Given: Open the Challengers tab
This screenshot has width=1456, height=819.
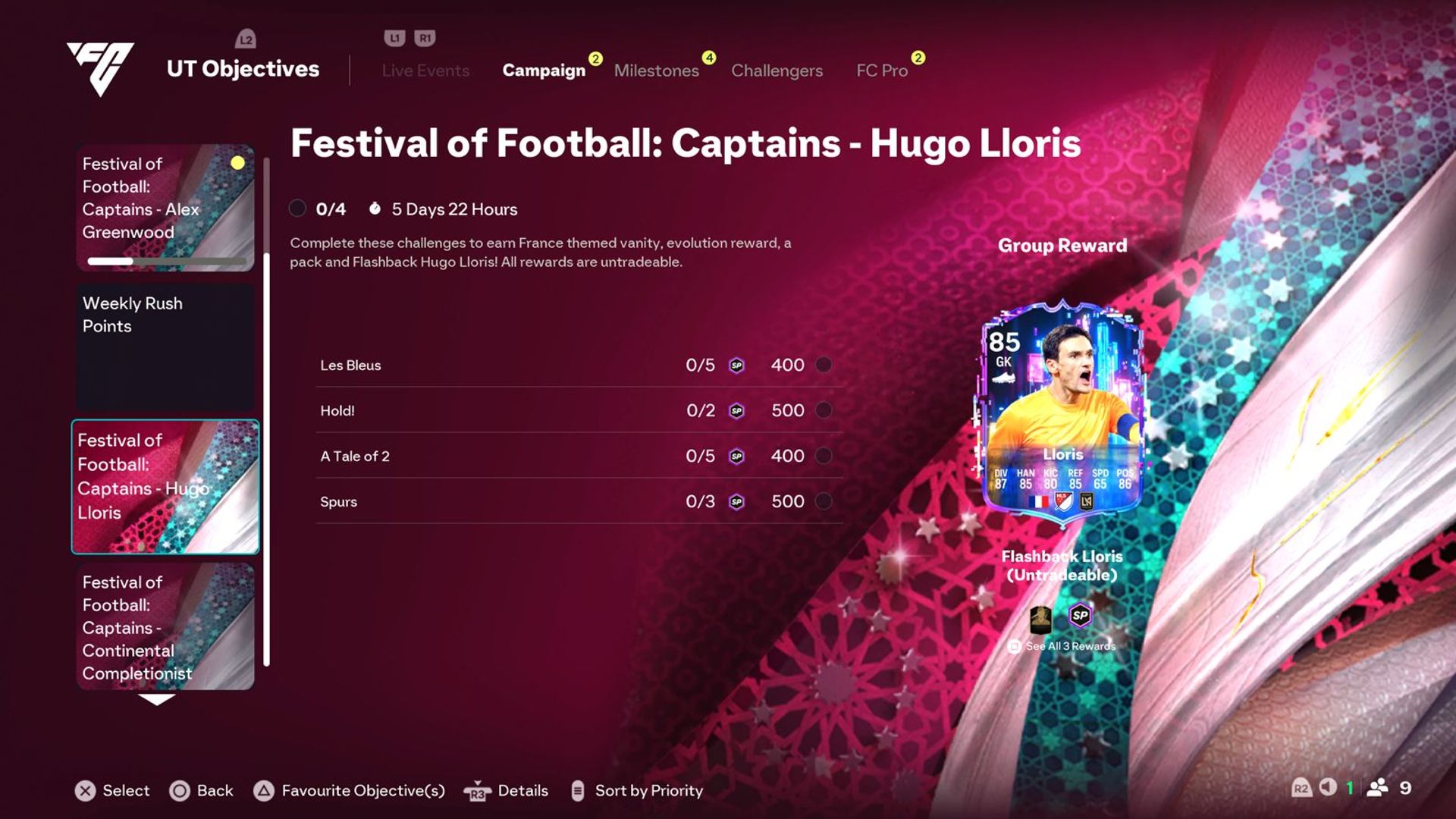Looking at the screenshot, I should click(777, 70).
